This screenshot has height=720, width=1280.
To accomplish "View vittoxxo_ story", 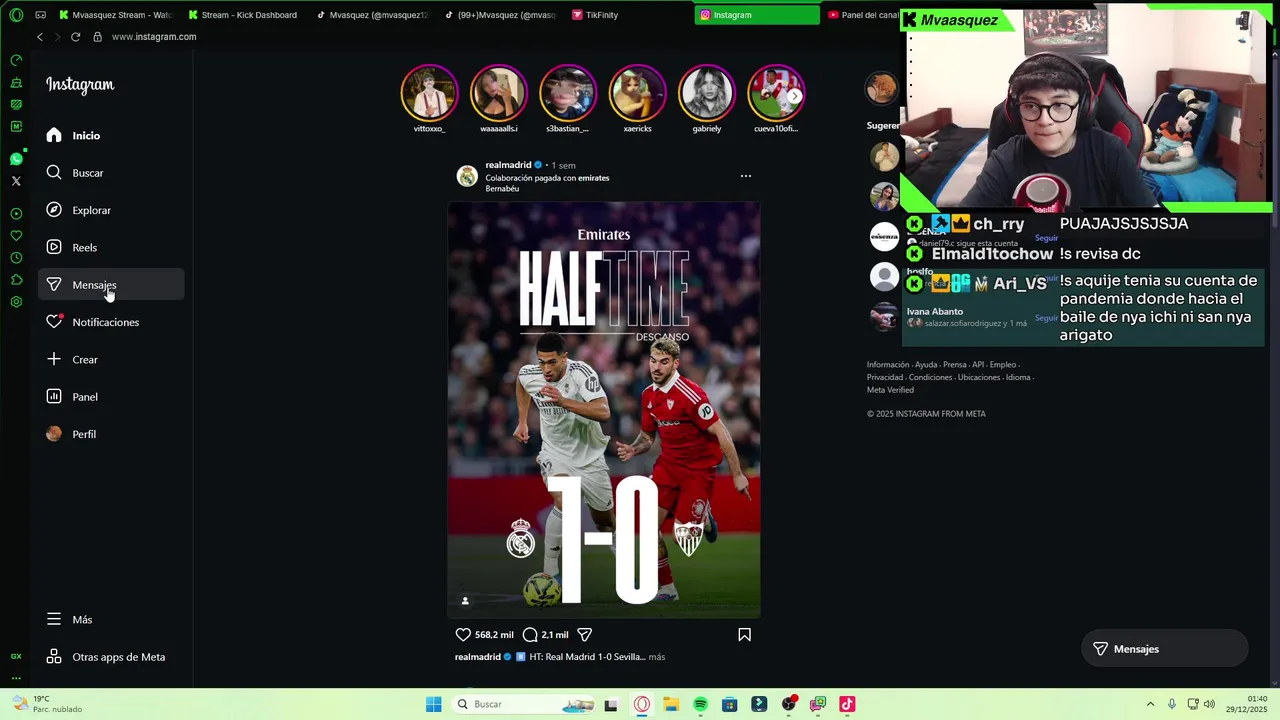I will (x=429, y=92).
